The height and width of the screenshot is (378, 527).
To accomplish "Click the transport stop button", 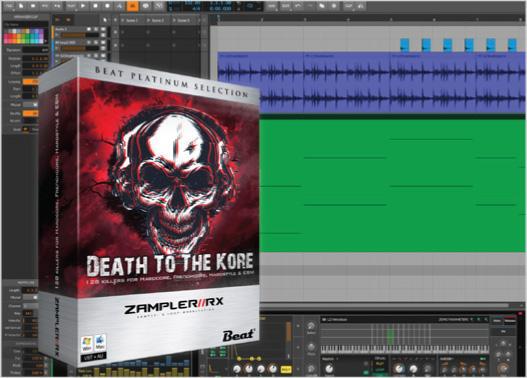I will click(x=95, y=6).
